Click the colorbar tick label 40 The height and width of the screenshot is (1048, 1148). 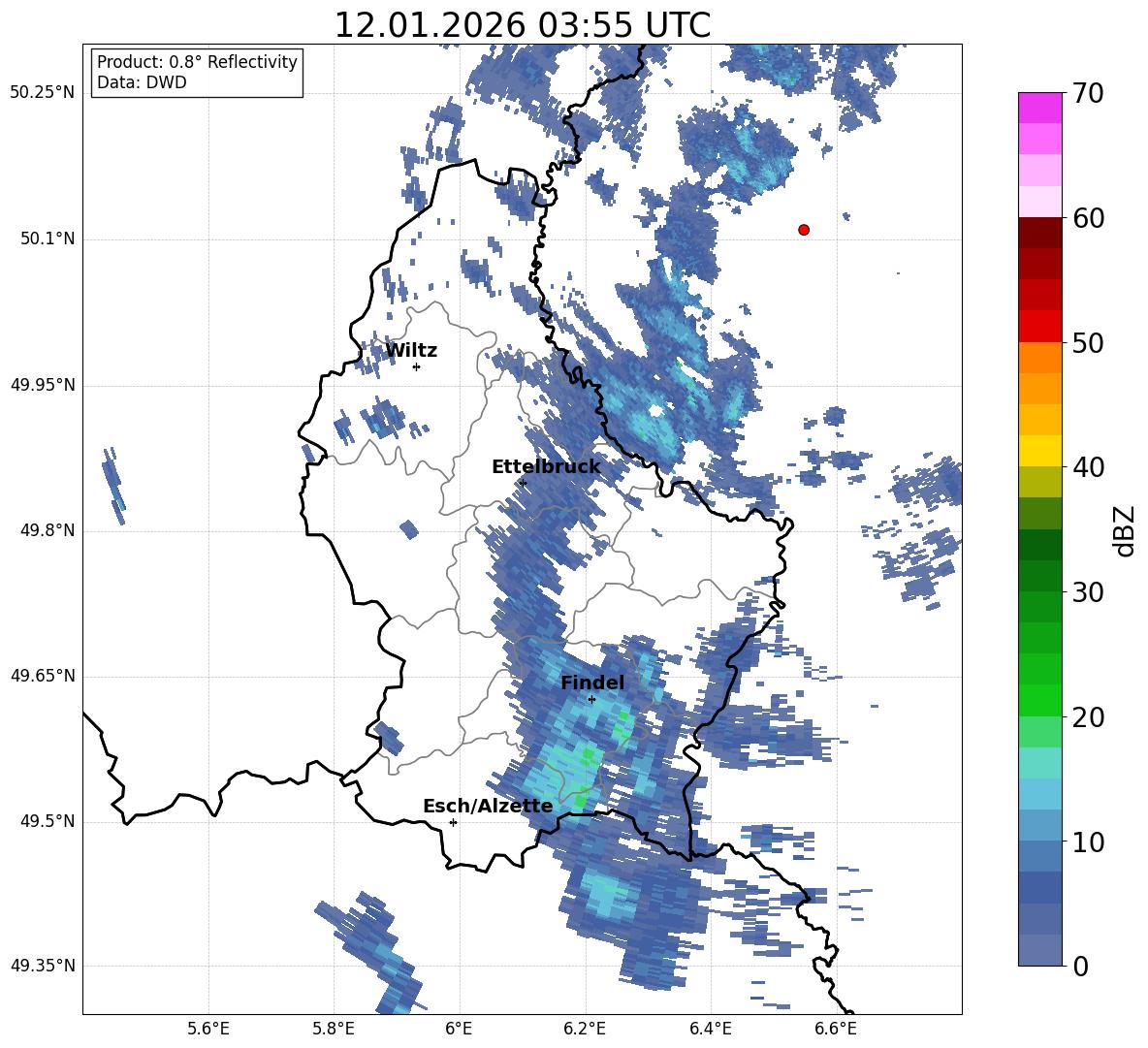pyautogui.click(x=1088, y=467)
